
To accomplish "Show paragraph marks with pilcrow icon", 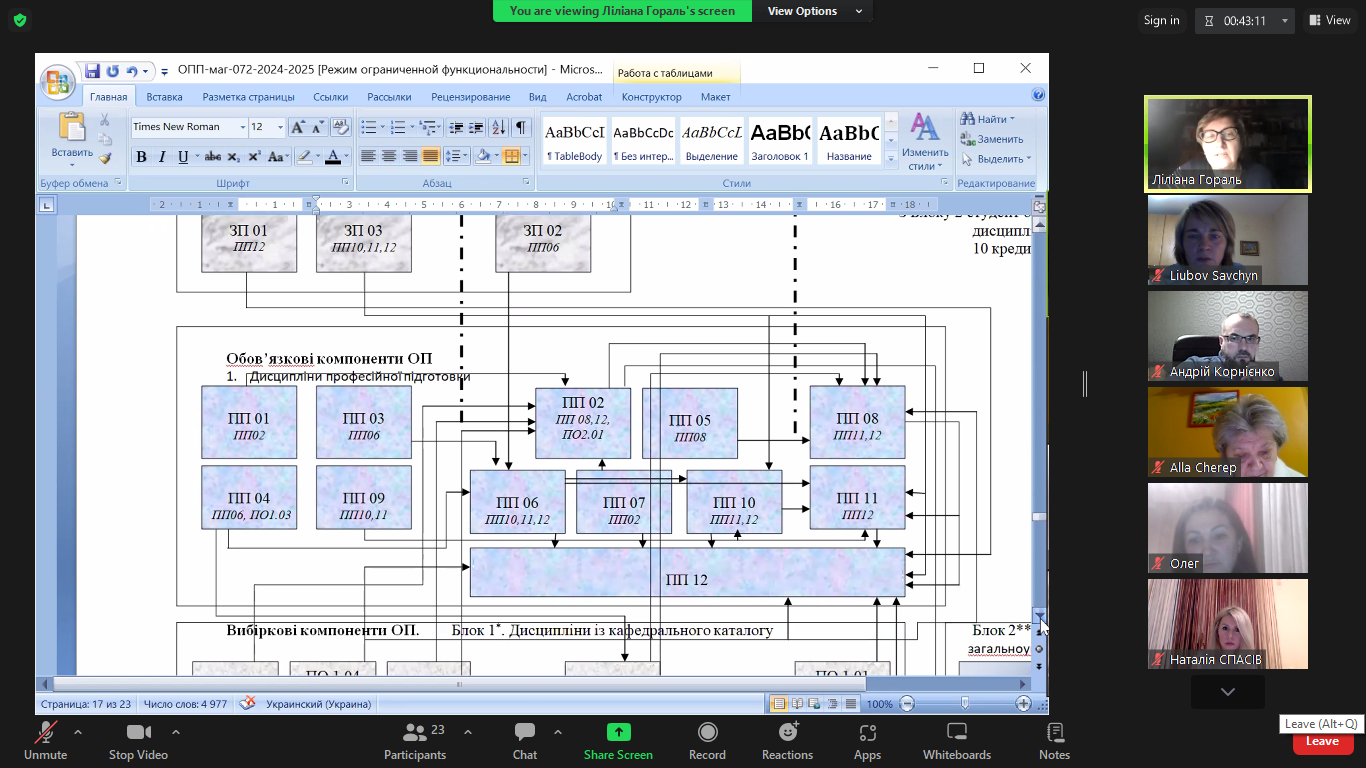I will (x=521, y=127).
